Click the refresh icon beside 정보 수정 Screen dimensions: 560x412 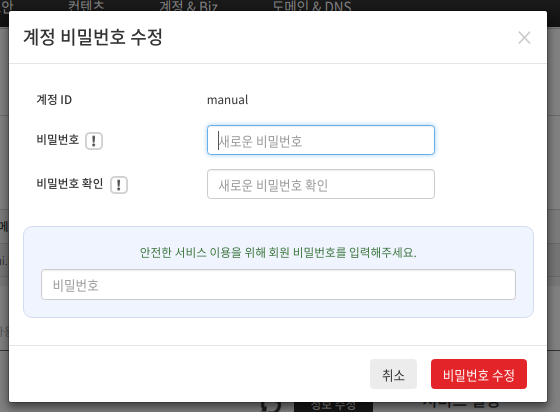[x=271, y=406]
